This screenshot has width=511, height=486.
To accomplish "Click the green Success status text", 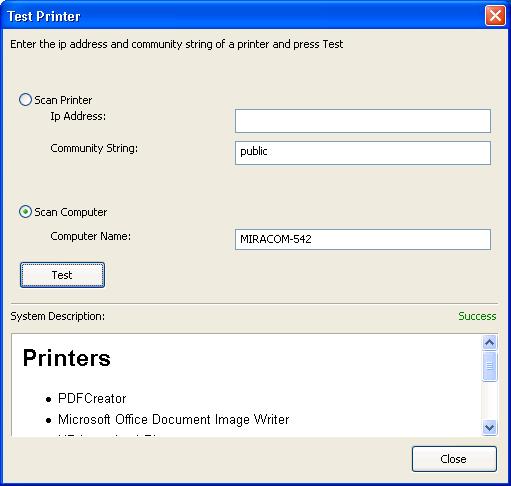I will pos(477,316).
